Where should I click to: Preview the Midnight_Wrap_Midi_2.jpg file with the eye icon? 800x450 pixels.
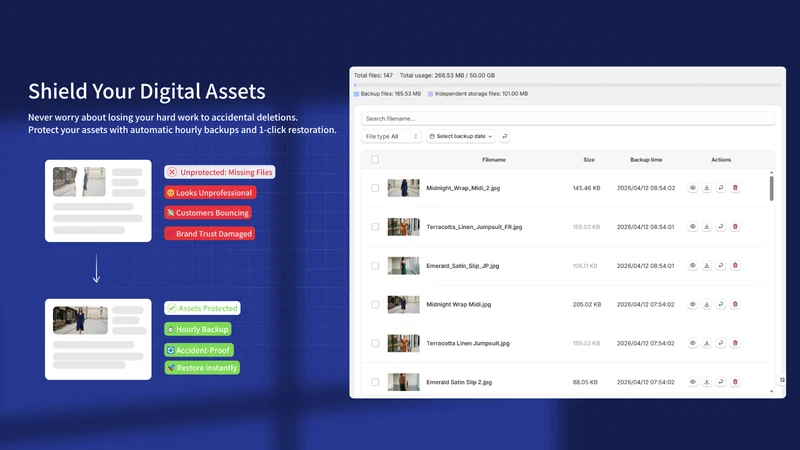(692, 188)
